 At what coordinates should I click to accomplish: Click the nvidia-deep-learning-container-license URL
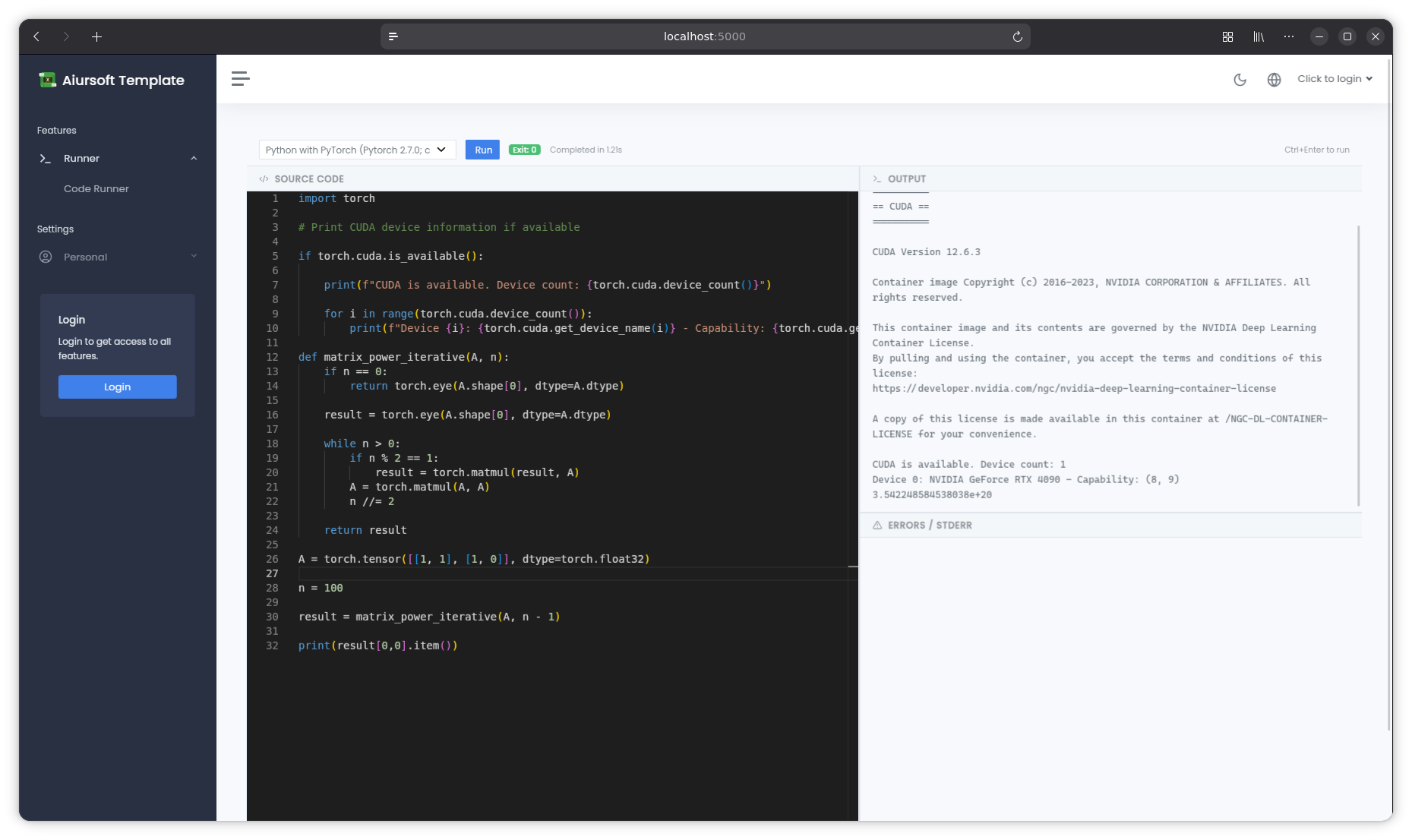1074,388
